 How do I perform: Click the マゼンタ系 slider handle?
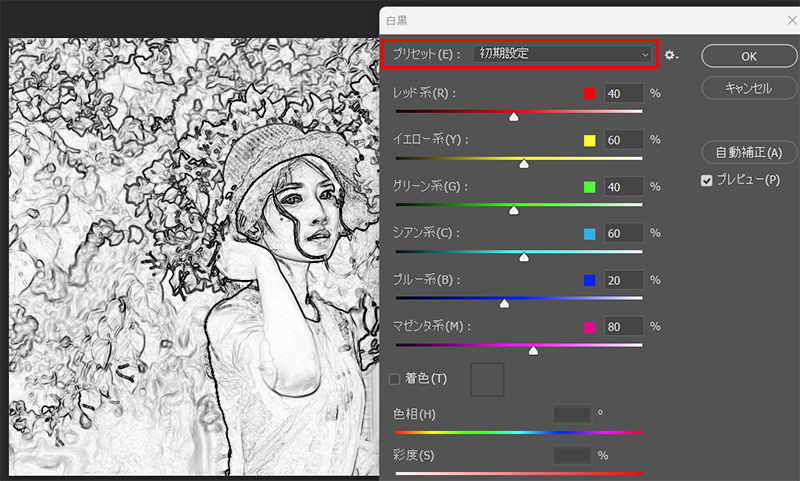point(533,351)
